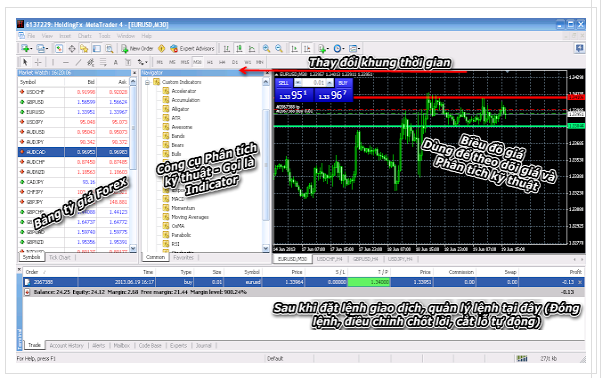This screenshot has height=378, width=603.
Task: Open the MetaEditor yellow diamond icon
Action: tap(162, 48)
